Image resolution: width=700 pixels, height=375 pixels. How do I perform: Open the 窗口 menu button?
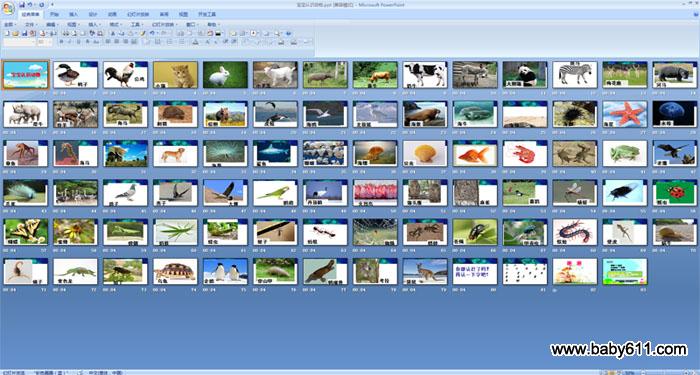pos(192,25)
